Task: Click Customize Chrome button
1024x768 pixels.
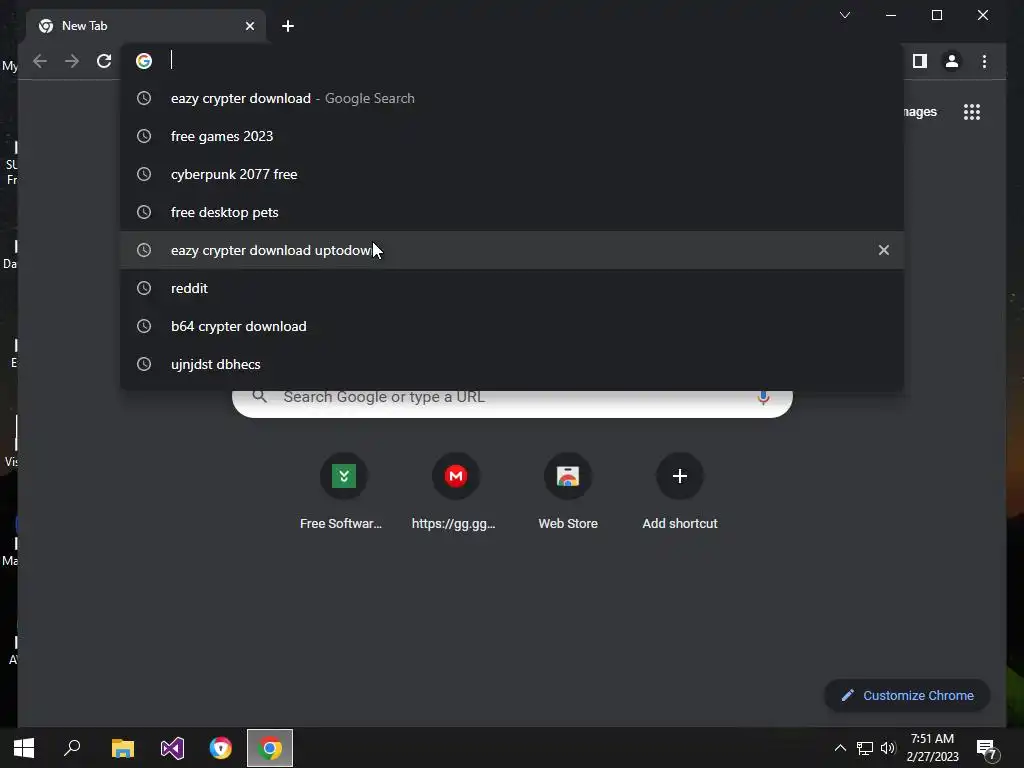Action: [907, 696]
